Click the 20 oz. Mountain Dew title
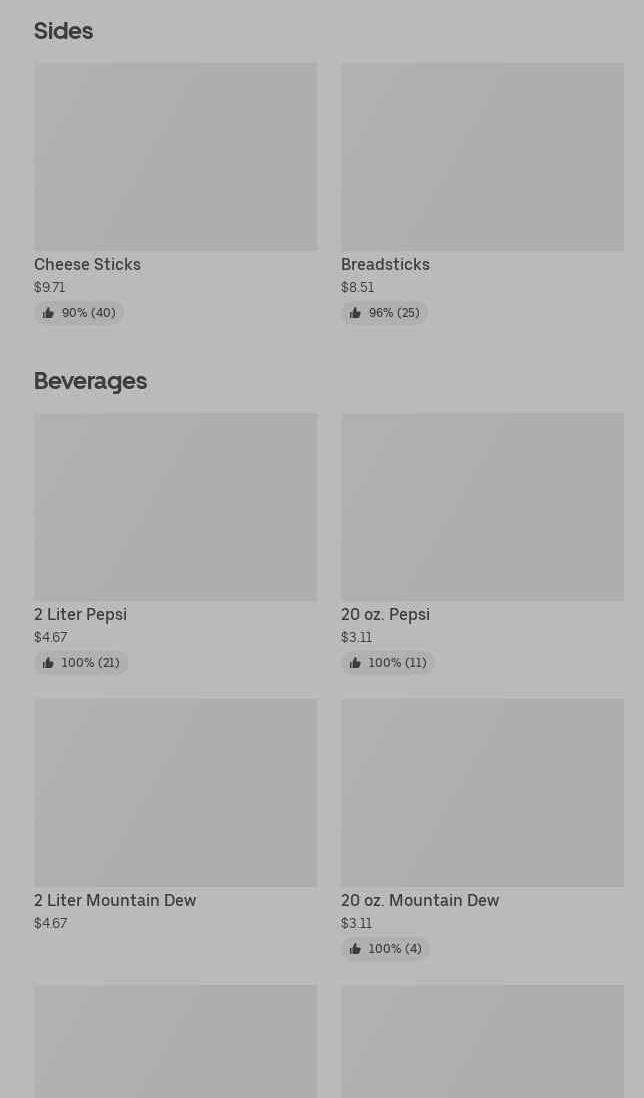 pos(420,900)
